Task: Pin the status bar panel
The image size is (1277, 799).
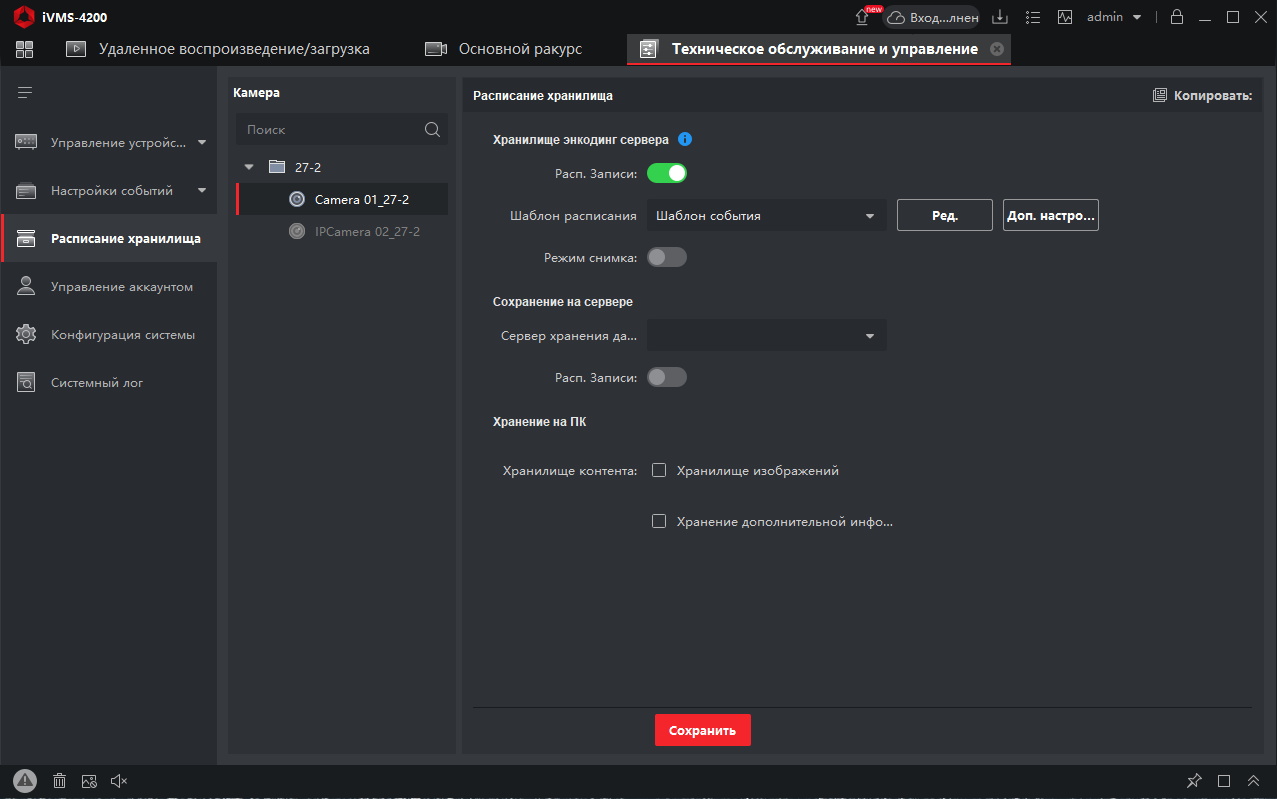Action: [x=1194, y=781]
